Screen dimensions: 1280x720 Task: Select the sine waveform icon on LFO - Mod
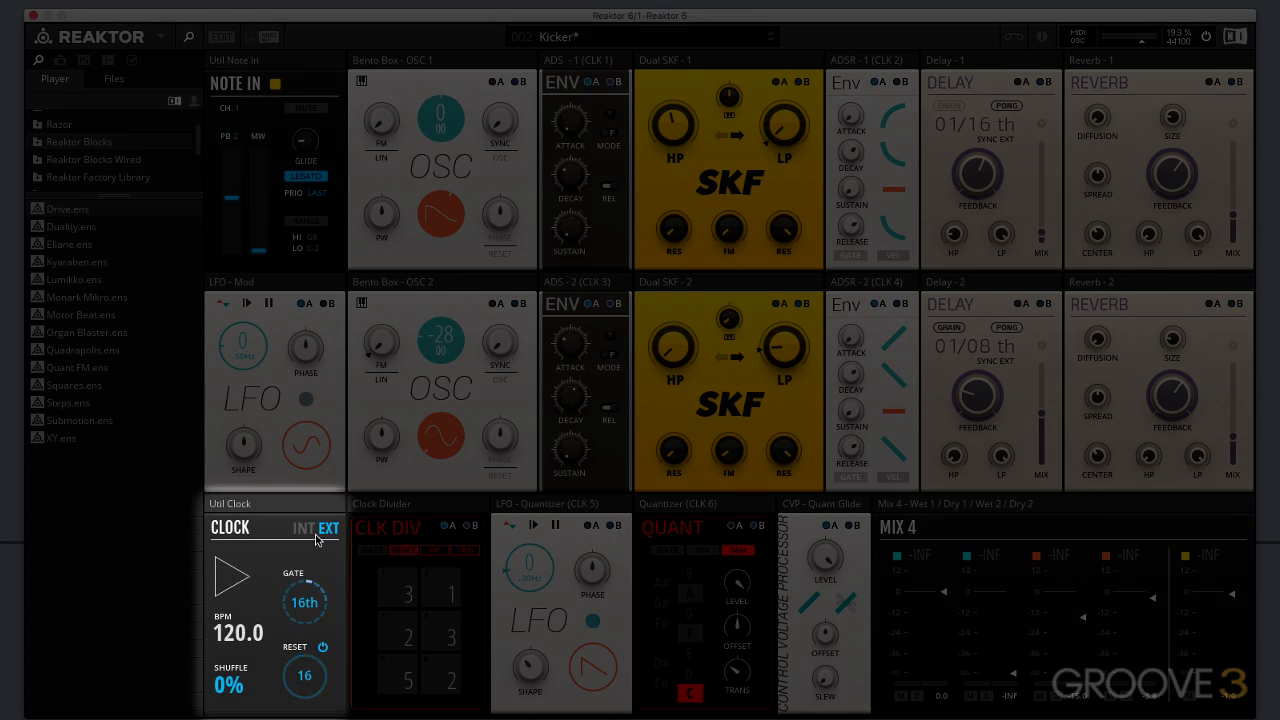305,446
